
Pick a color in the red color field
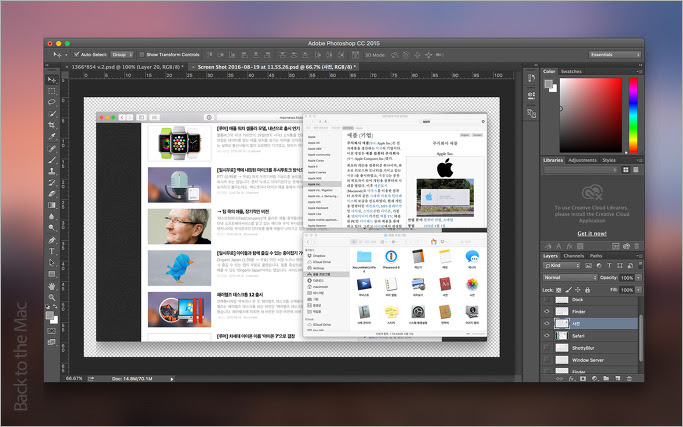(x=591, y=115)
